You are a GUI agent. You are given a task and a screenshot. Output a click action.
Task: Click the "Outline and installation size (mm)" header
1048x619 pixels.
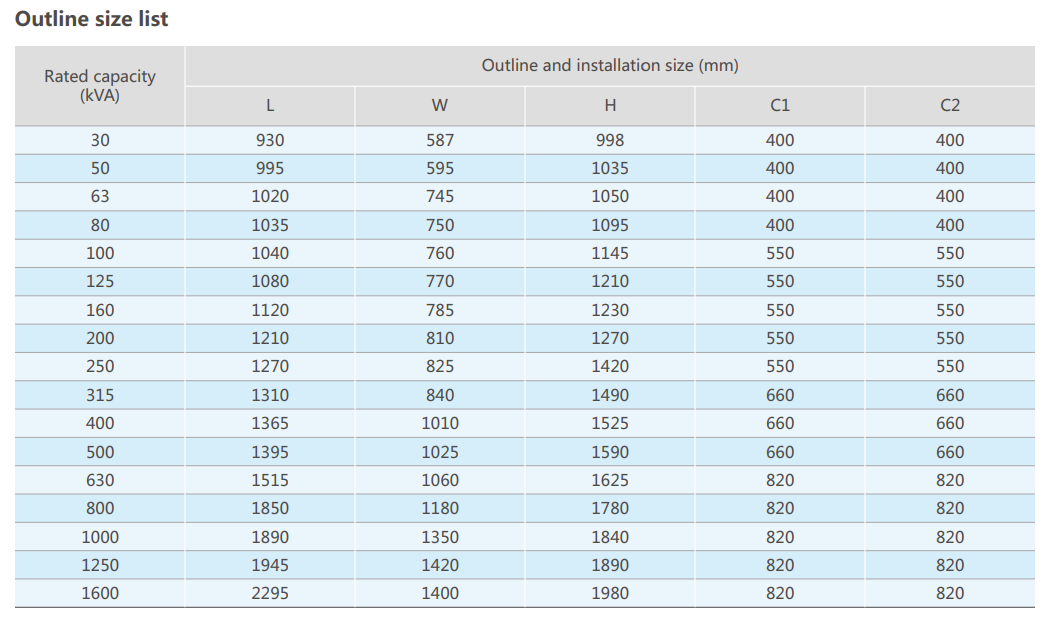[609, 66]
